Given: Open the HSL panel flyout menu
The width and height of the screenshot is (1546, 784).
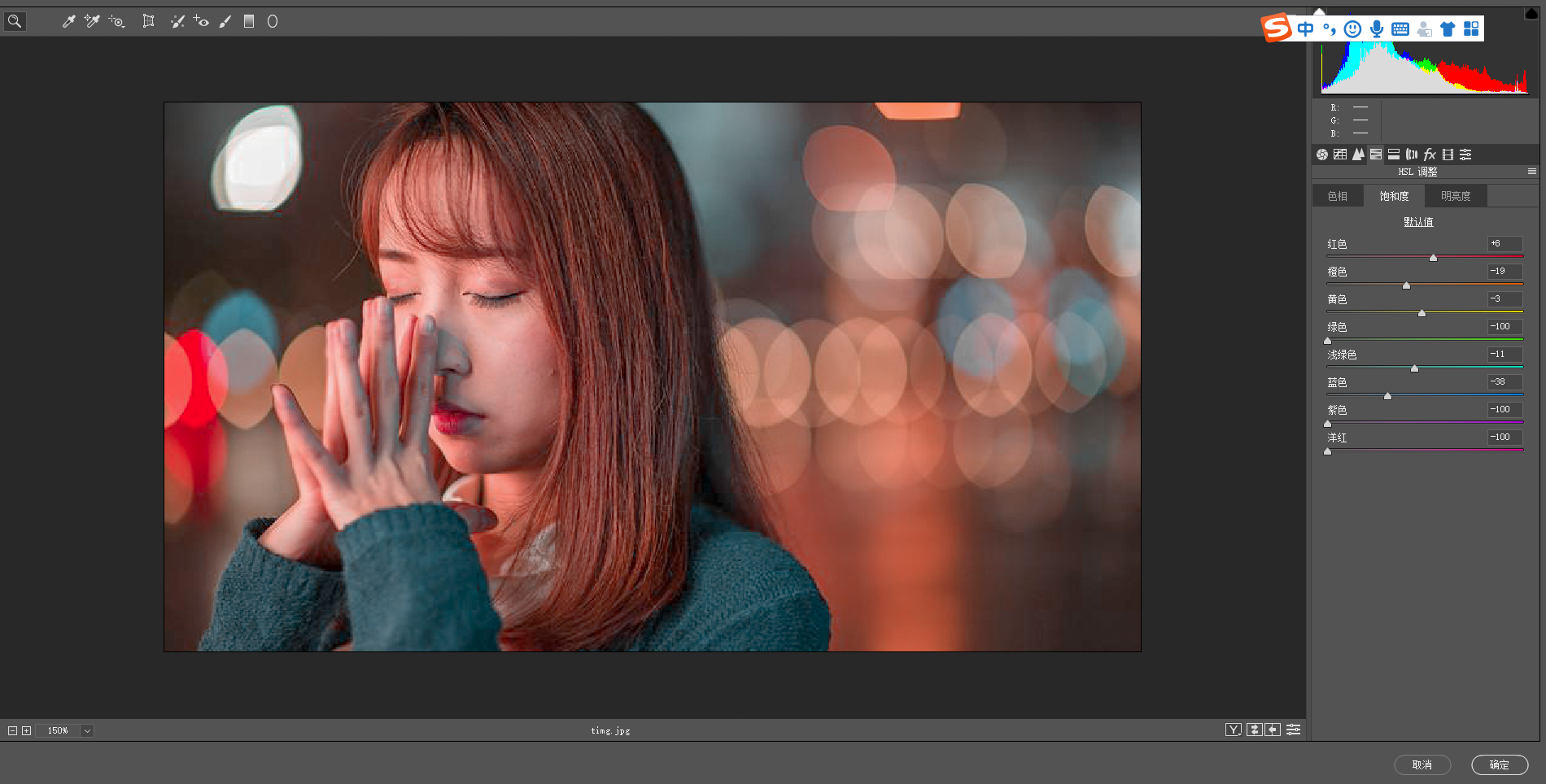Looking at the screenshot, I should pos(1531,172).
